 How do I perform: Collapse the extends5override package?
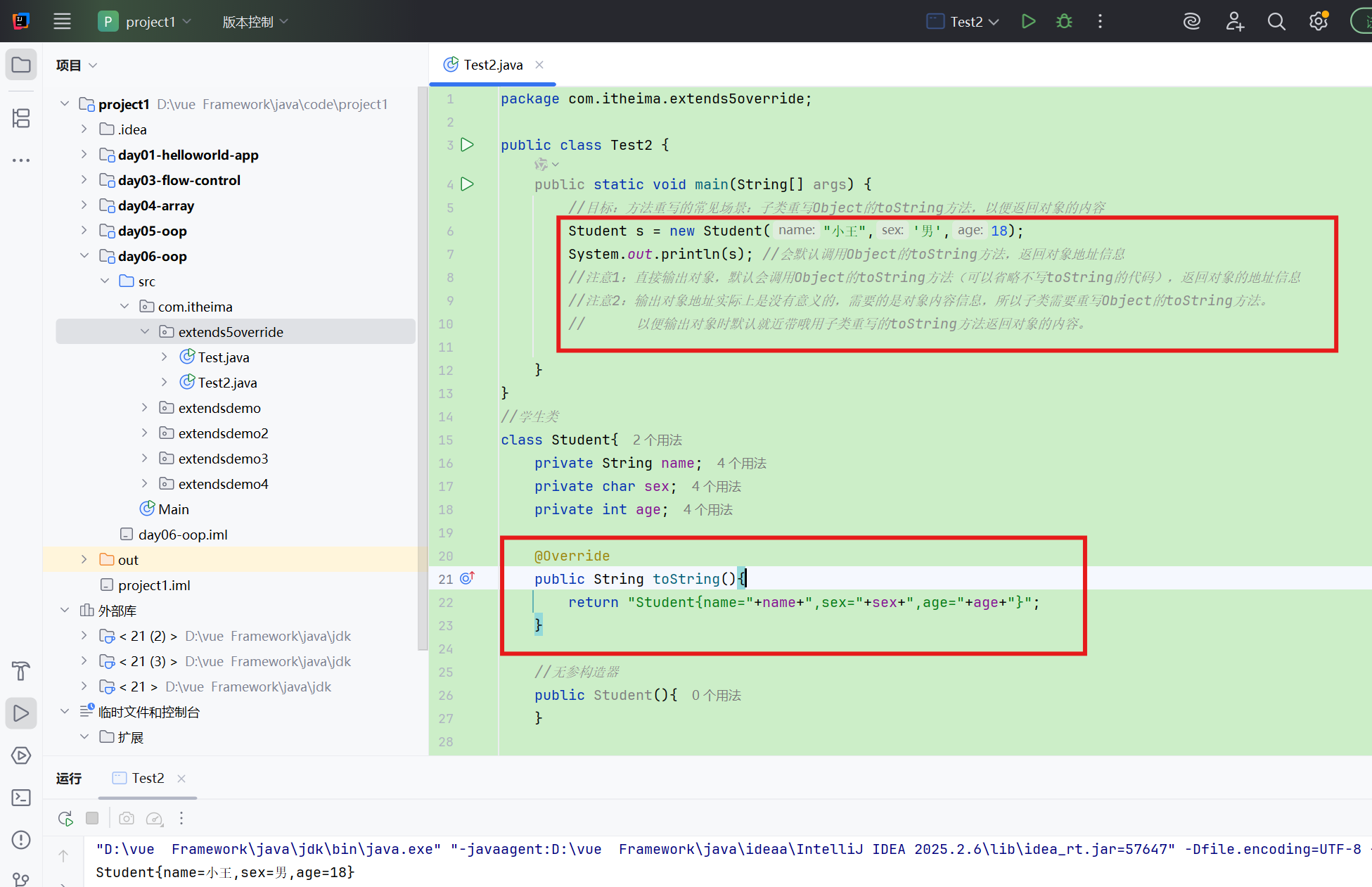pos(145,331)
